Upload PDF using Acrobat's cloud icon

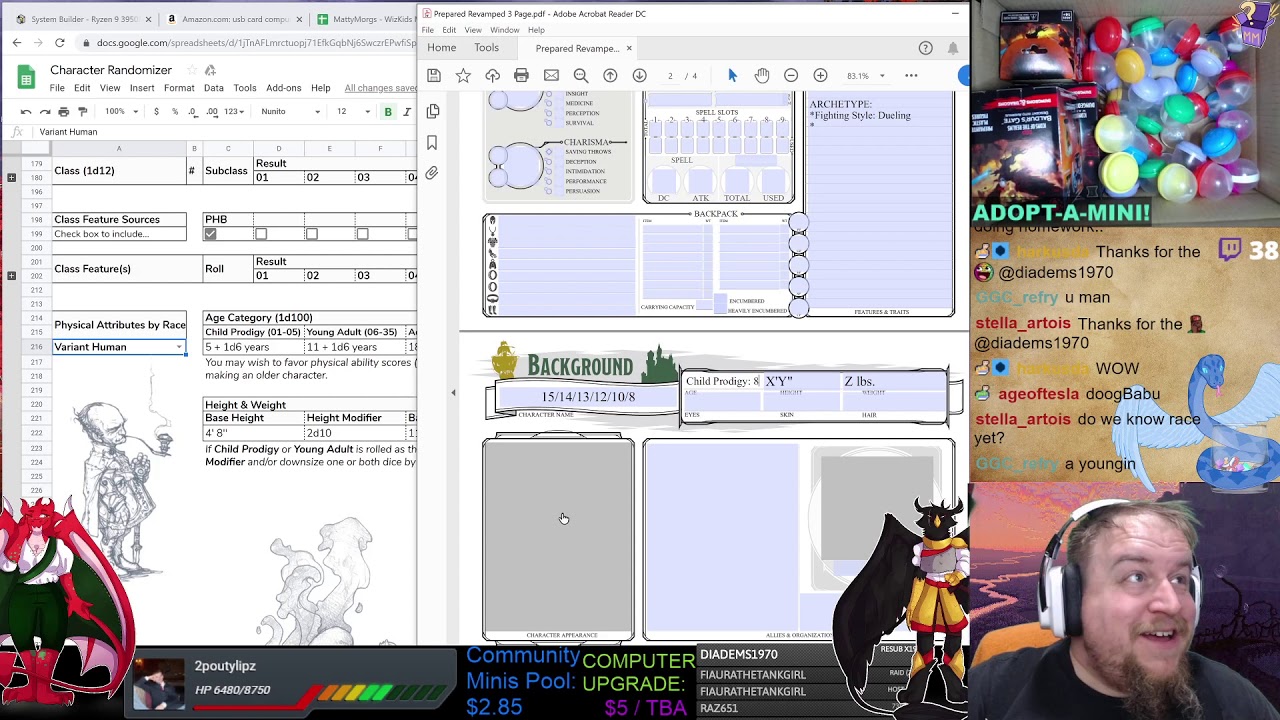[492, 76]
